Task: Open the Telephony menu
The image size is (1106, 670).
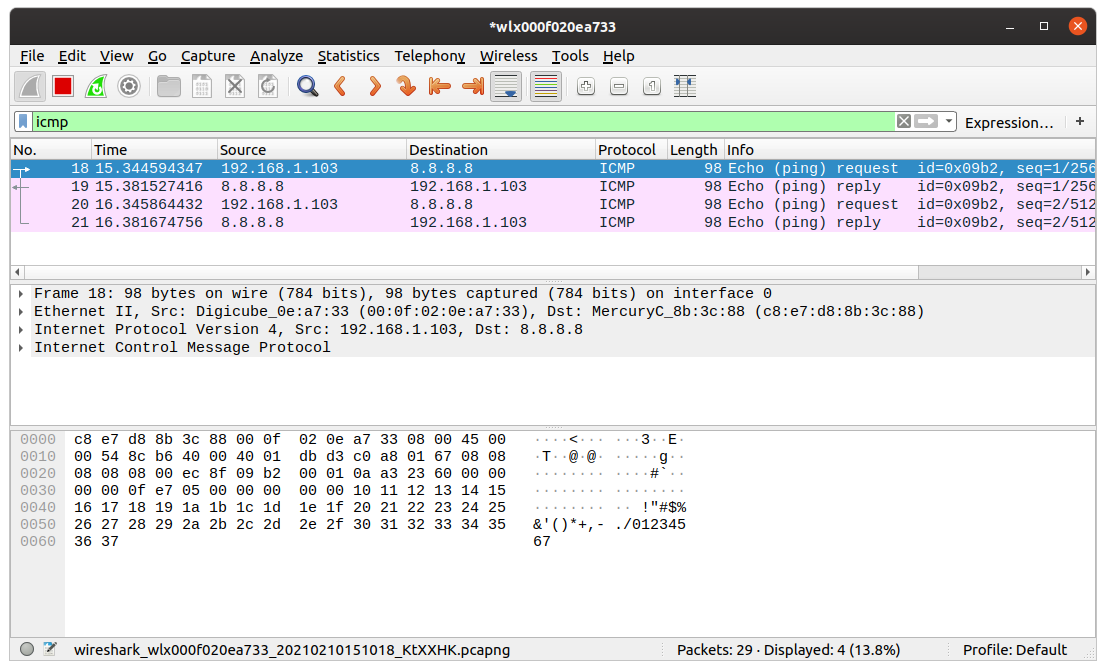Action: (x=429, y=56)
